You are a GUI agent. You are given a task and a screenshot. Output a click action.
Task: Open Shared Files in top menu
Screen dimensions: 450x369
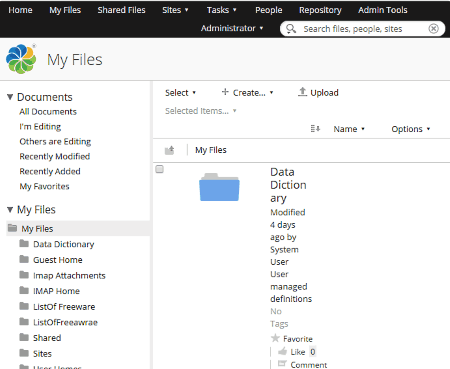coord(121,10)
